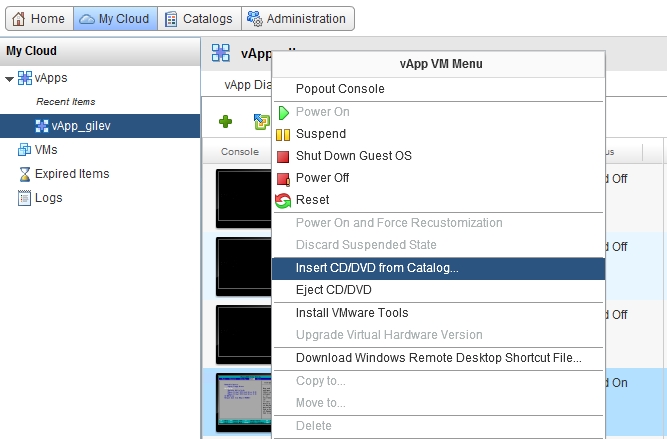Click the vApps icon in the tree
This screenshot has width=667, height=439.
pos(25,78)
